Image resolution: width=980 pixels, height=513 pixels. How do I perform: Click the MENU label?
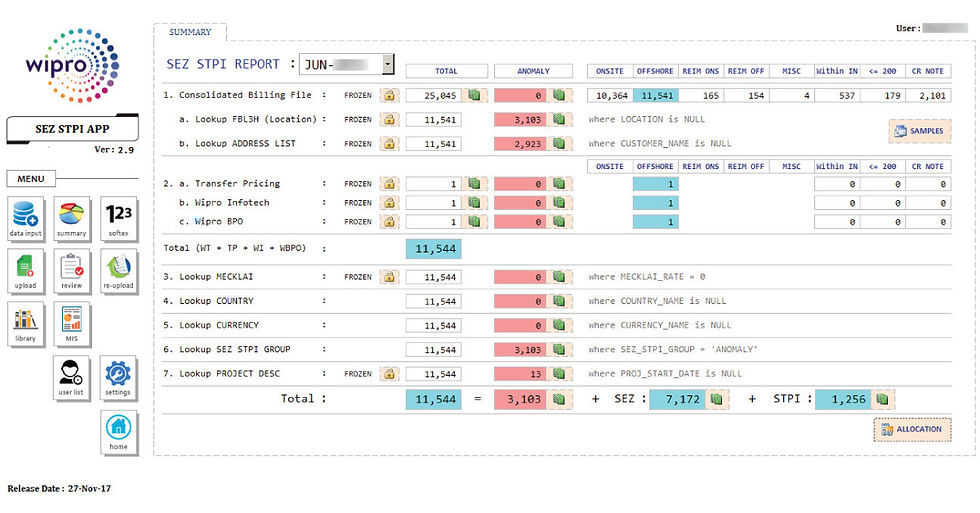tap(31, 179)
